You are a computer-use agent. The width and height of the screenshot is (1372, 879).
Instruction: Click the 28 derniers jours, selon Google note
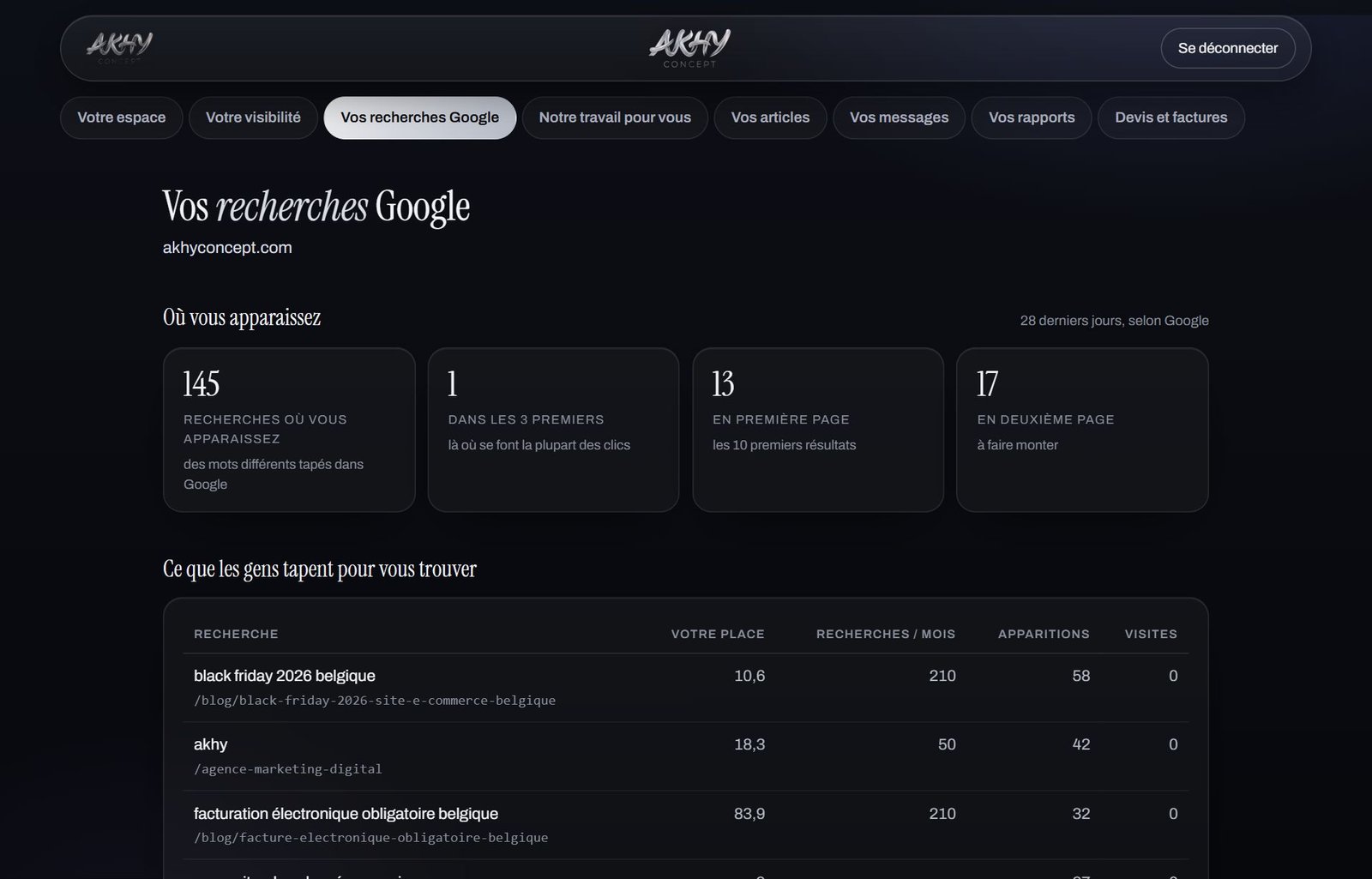[1114, 321]
